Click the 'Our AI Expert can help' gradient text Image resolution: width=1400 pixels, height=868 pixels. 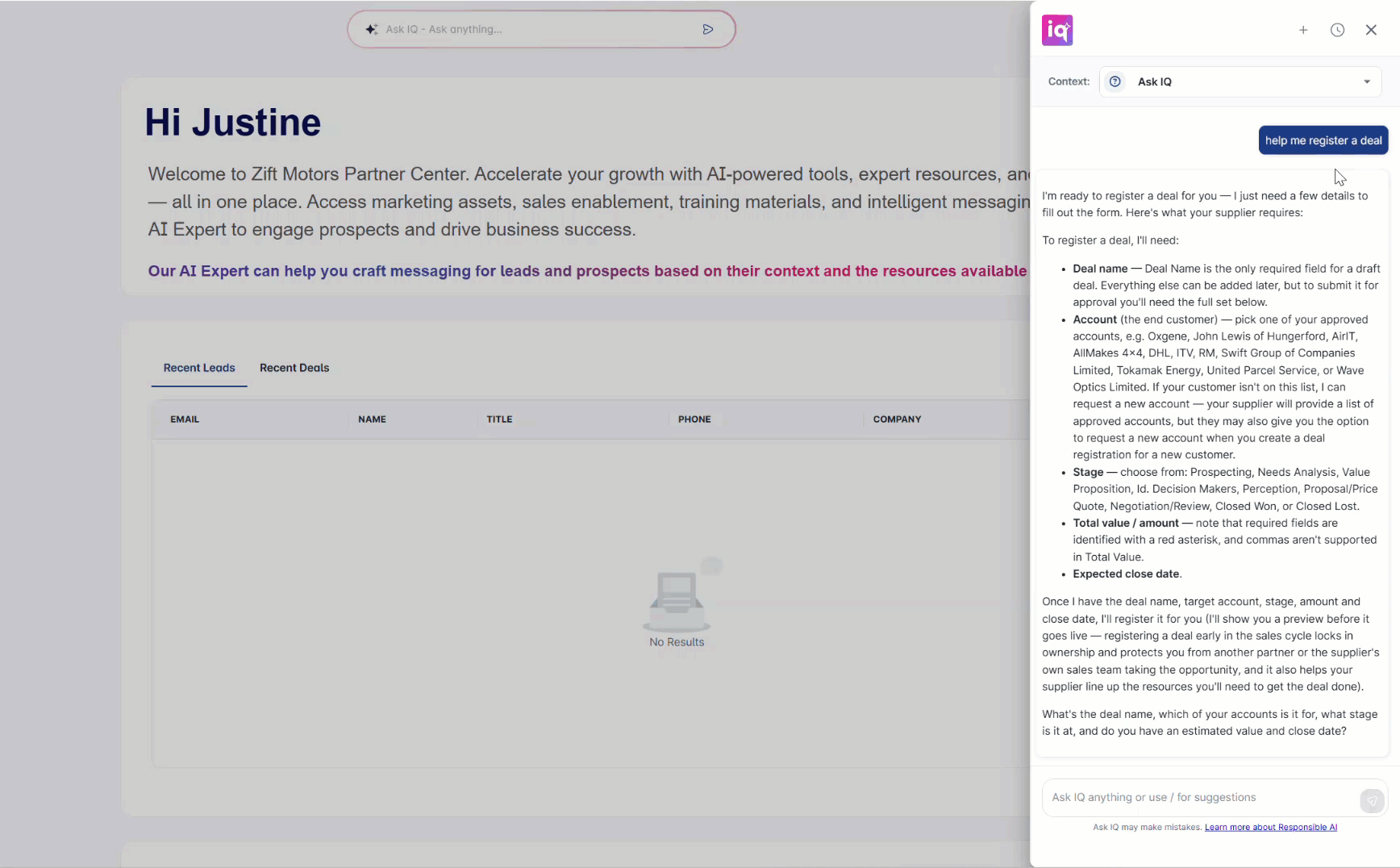pos(587,271)
